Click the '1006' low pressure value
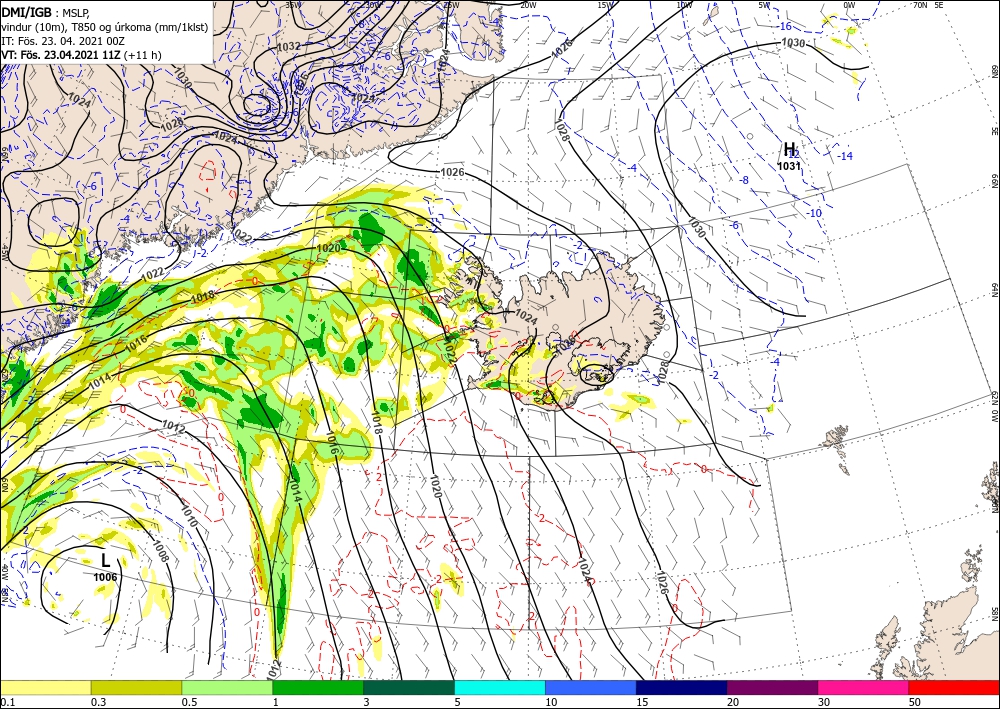Viewport: 1000px width, 709px height. 105,577
